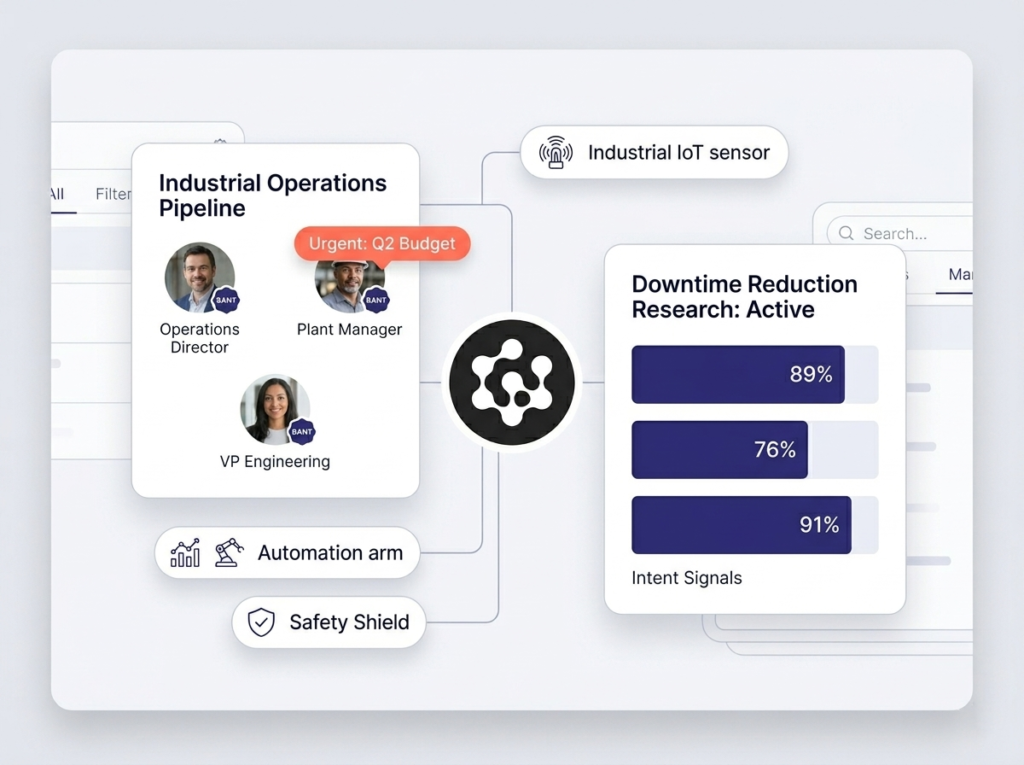Click the Industrial IoT sensor antenna icon
Screen dimensions: 1024x765
[556, 152]
